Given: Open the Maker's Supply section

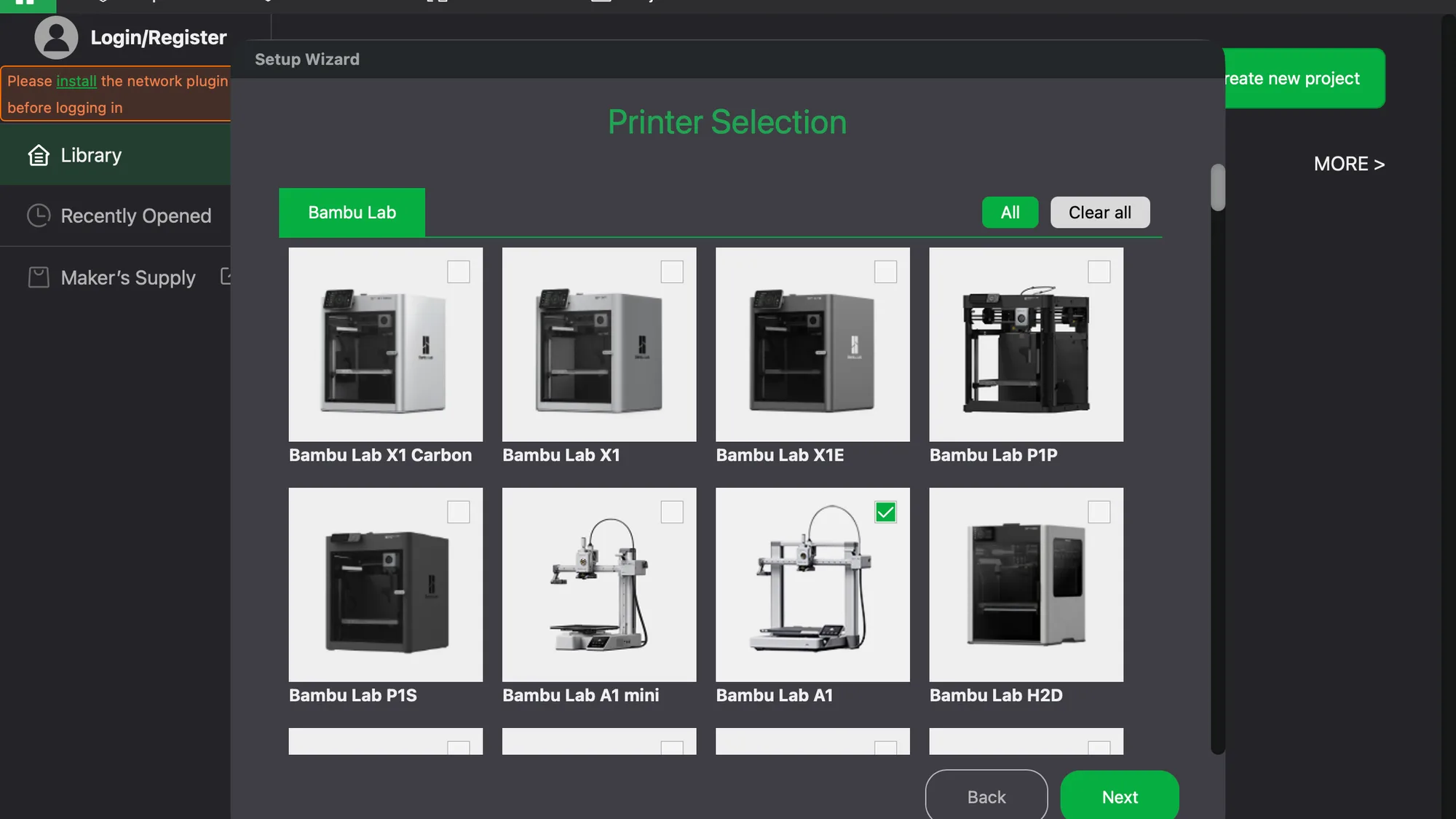Looking at the screenshot, I should [x=115, y=277].
